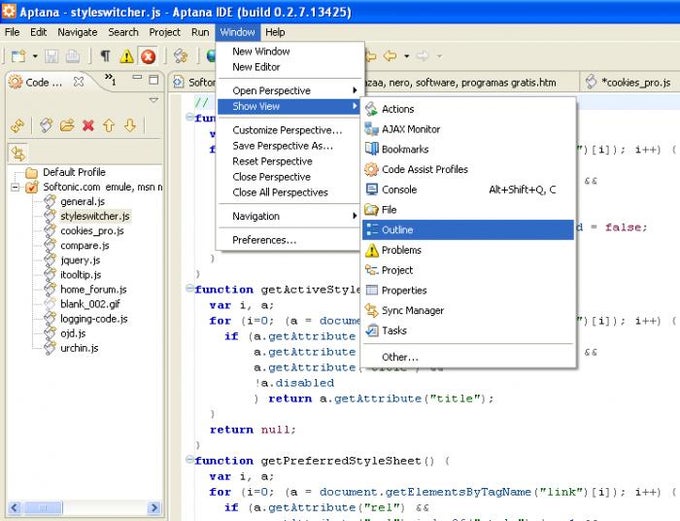This screenshot has height=521, width=680.
Task: Show the Tasks view
Action: (x=468, y=331)
